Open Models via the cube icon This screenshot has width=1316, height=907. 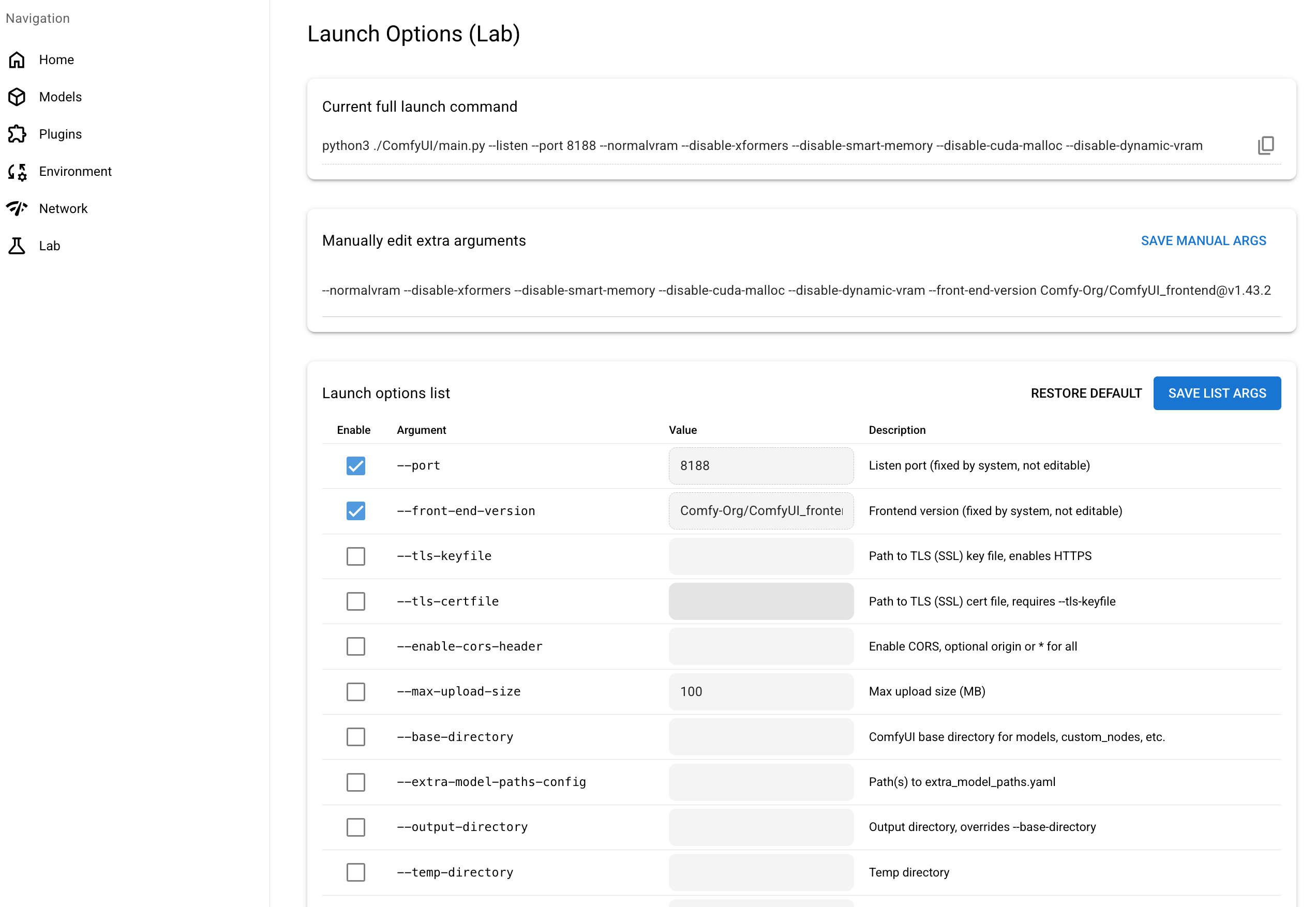(x=17, y=97)
